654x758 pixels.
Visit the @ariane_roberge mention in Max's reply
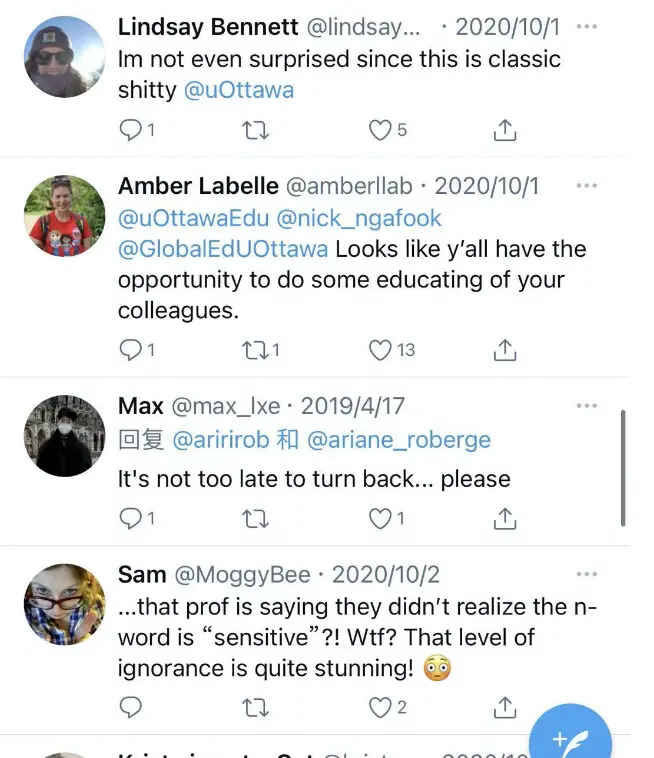(x=399, y=440)
